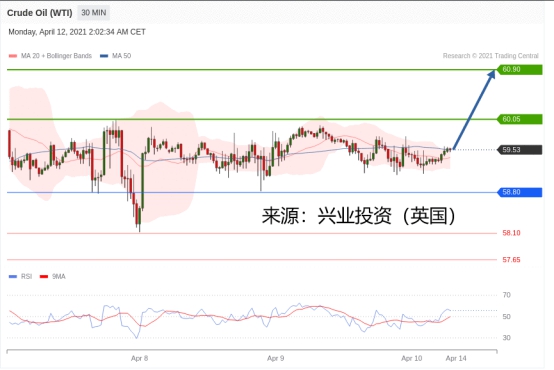The width and height of the screenshot is (554, 370).
Task: Click the Apr 9 date axis label
Action: 276,358
